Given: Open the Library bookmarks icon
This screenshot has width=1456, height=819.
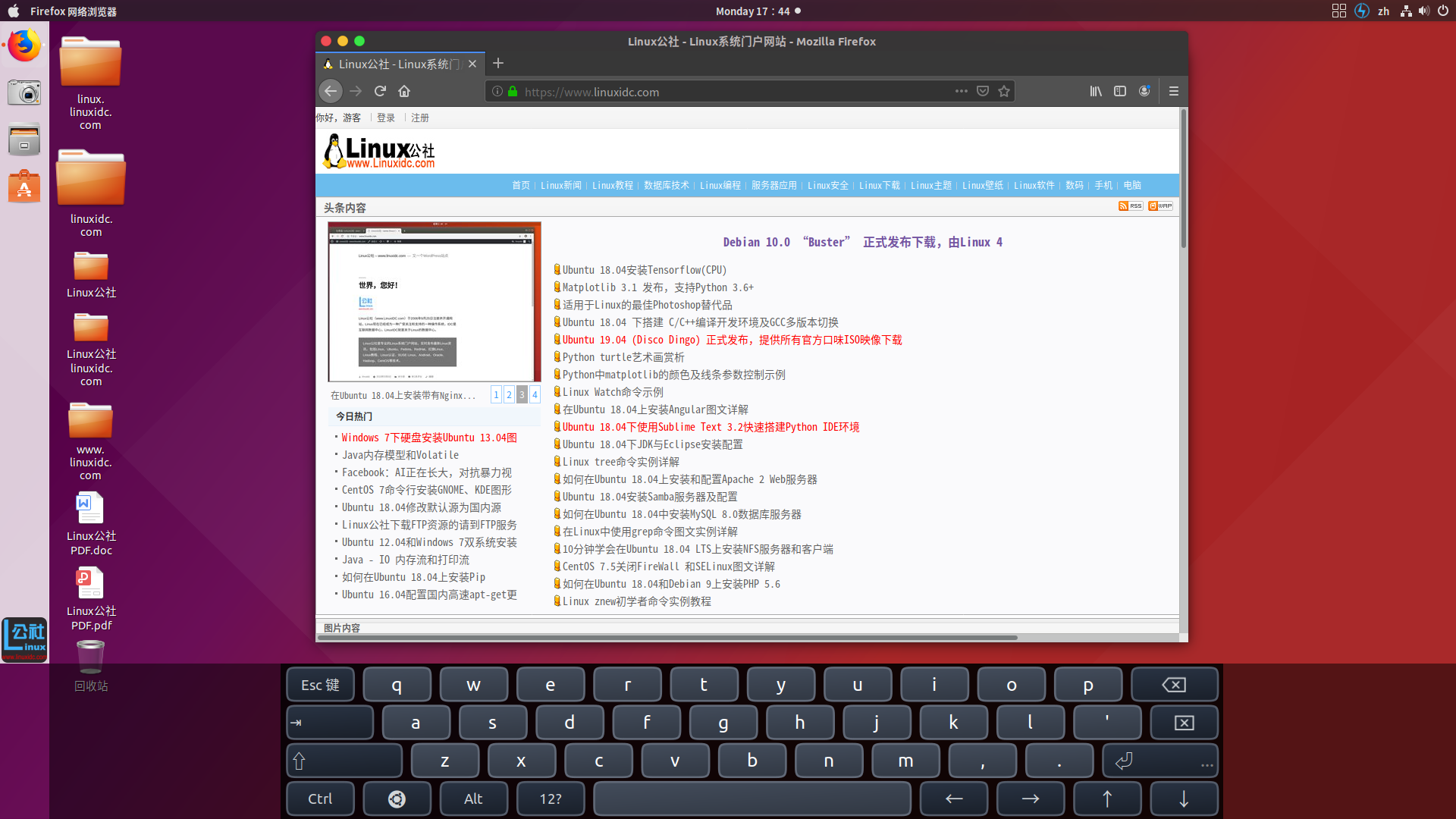Looking at the screenshot, I should click(1096, 91).
